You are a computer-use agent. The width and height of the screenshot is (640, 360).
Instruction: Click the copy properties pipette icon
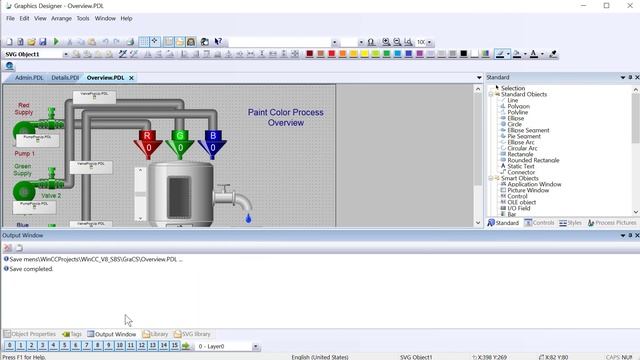coord(122,54)
